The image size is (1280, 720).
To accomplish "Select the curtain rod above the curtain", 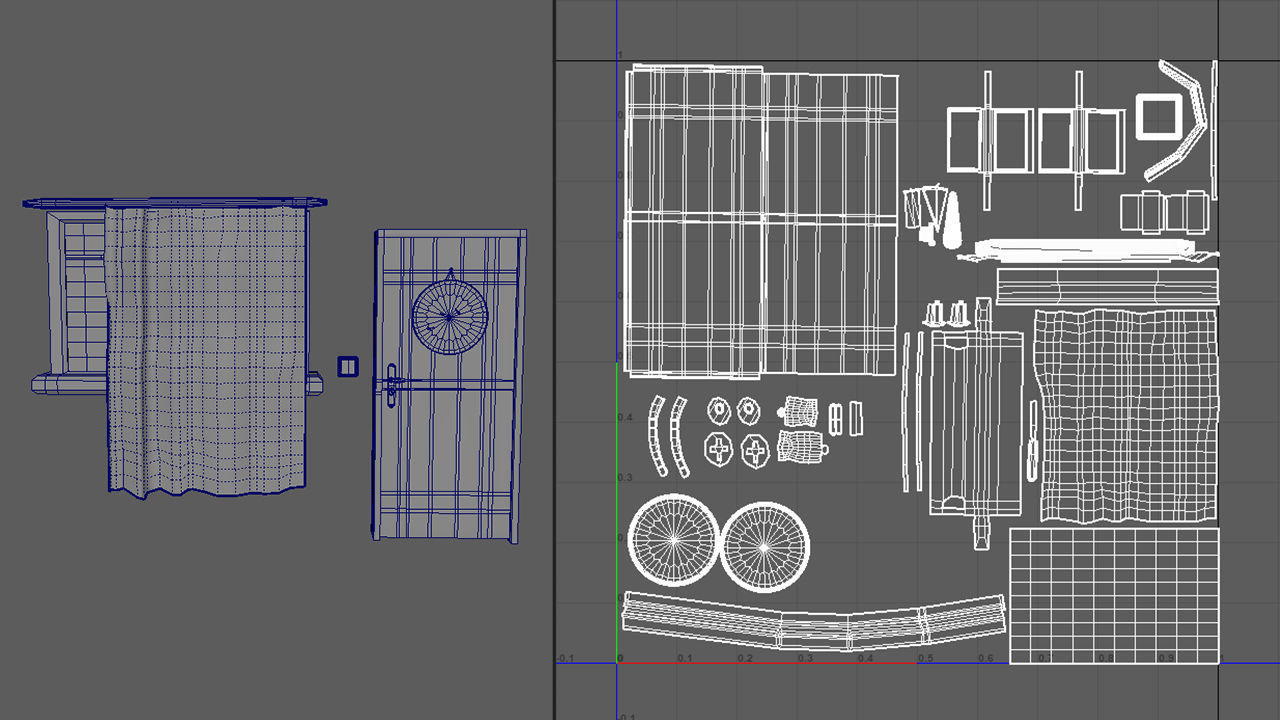I will click(x=176, y=203).
